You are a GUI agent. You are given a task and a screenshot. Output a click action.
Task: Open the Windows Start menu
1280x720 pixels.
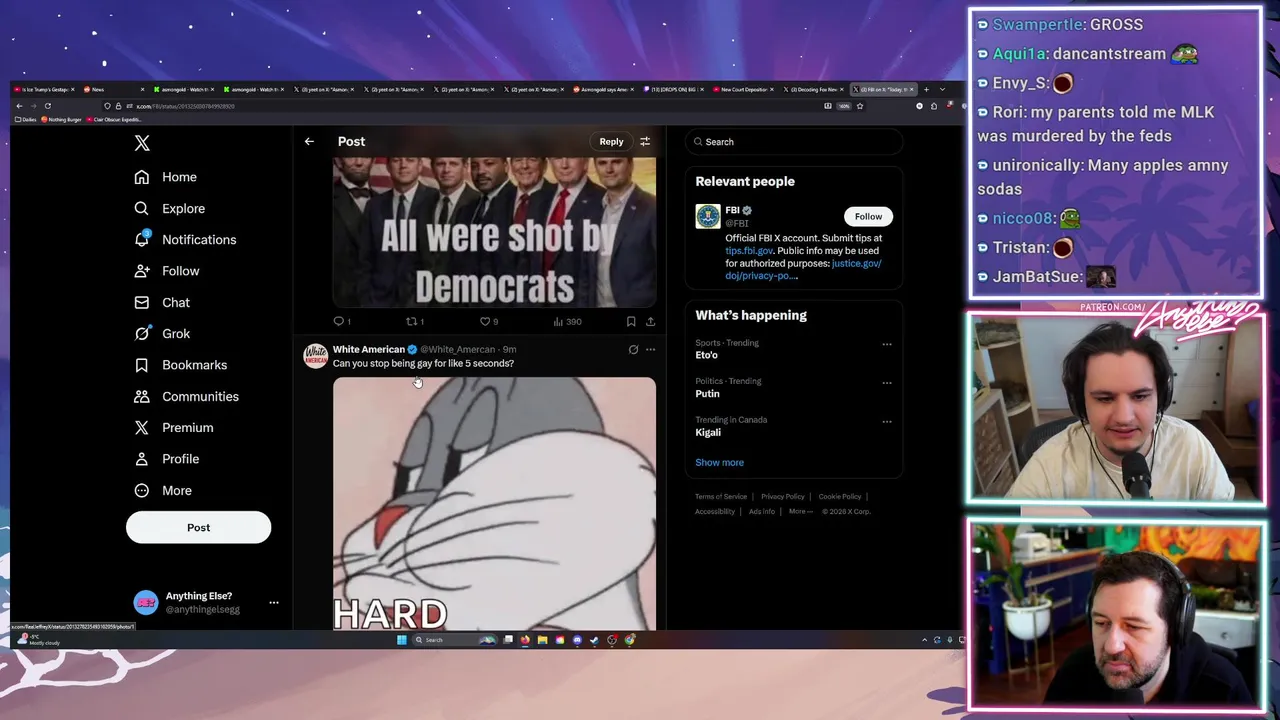(402, 640)
